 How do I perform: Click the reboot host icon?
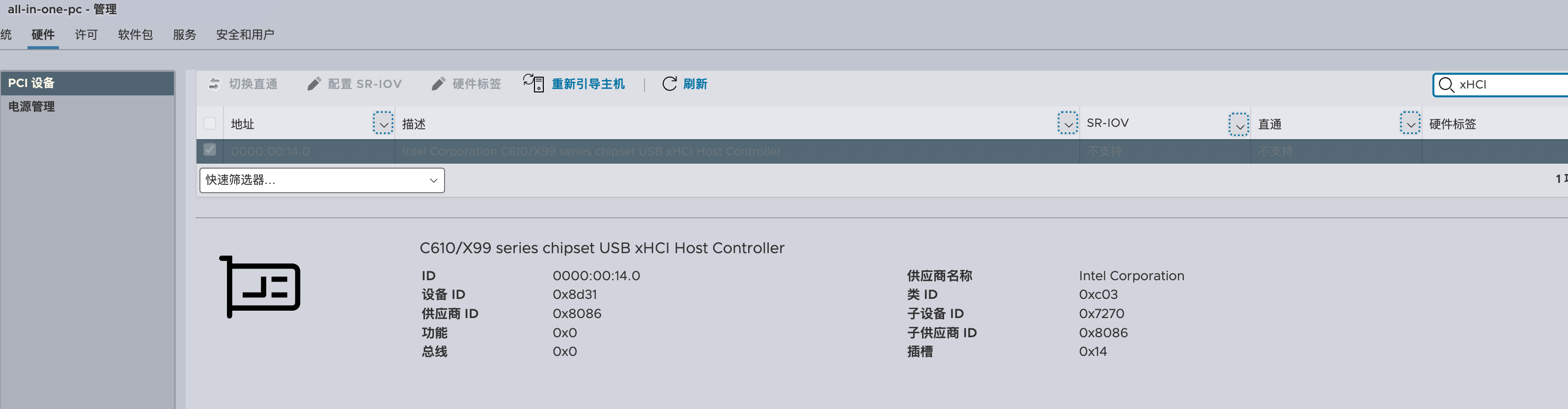[x=534, y=84]
